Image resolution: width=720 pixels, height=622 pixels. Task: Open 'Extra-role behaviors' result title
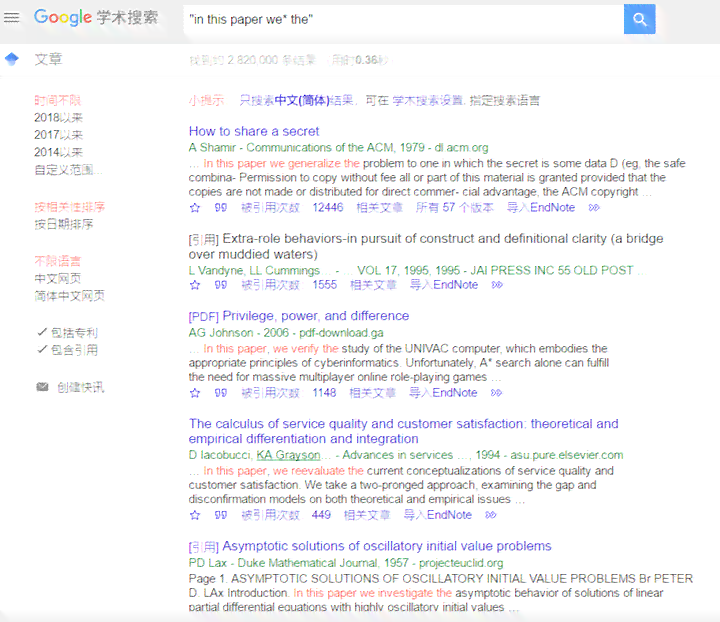pos(426,246)
